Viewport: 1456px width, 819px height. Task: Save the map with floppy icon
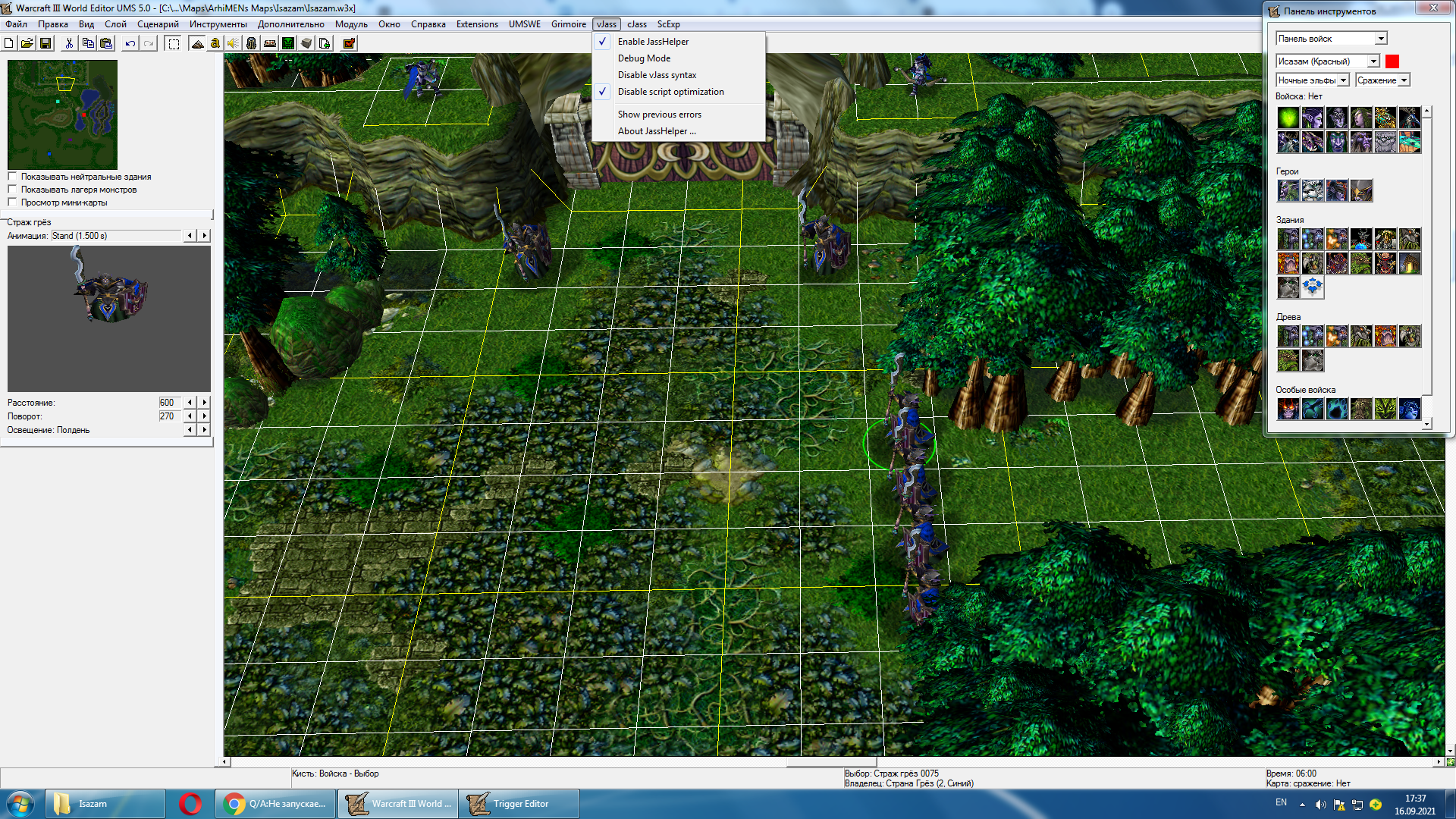45,43
